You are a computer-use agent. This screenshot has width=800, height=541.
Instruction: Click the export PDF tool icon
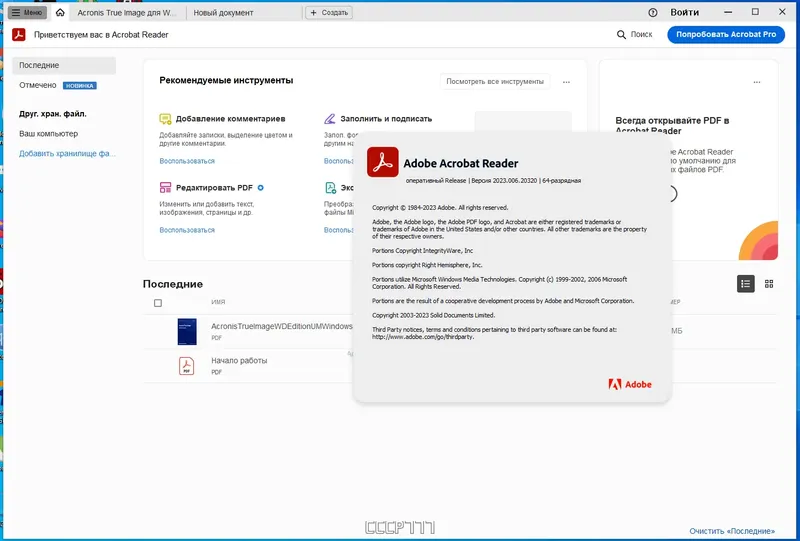[331, 187]
